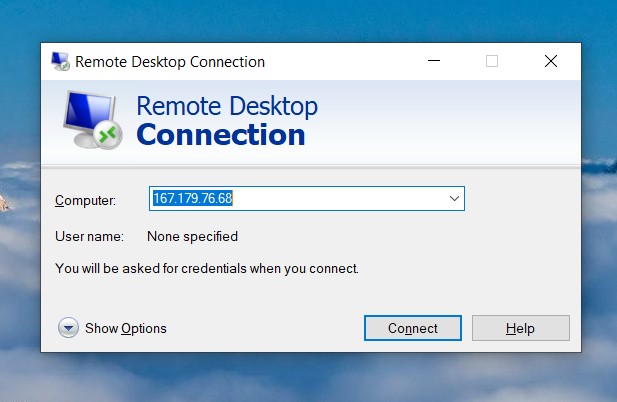Click the User name: label
The height and width of the screenshot is (402, 617).
[x=89, y=236]
